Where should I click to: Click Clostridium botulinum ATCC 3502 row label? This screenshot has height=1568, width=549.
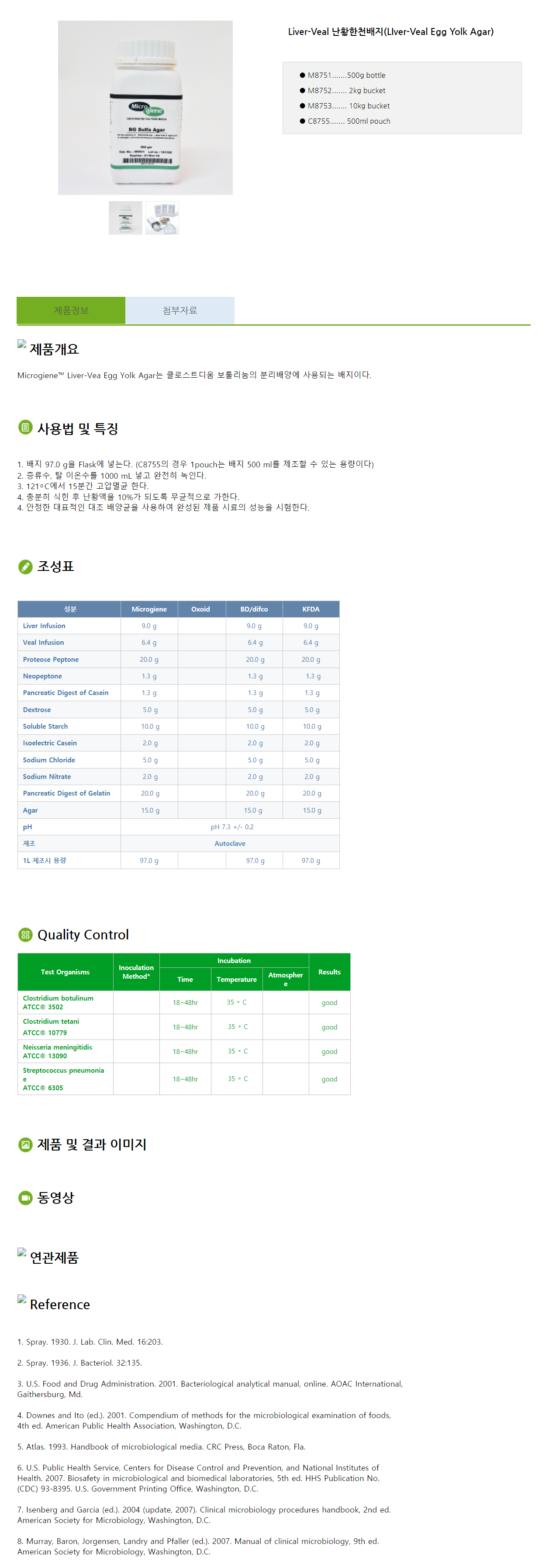point(59,1002)
